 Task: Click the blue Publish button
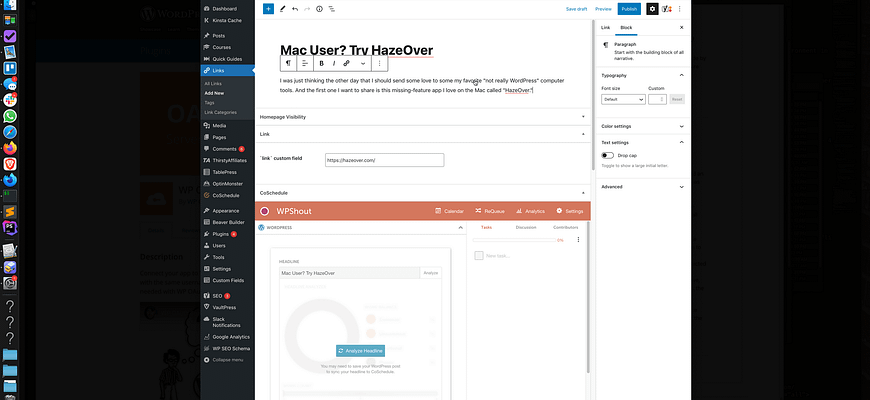(629, 9)
